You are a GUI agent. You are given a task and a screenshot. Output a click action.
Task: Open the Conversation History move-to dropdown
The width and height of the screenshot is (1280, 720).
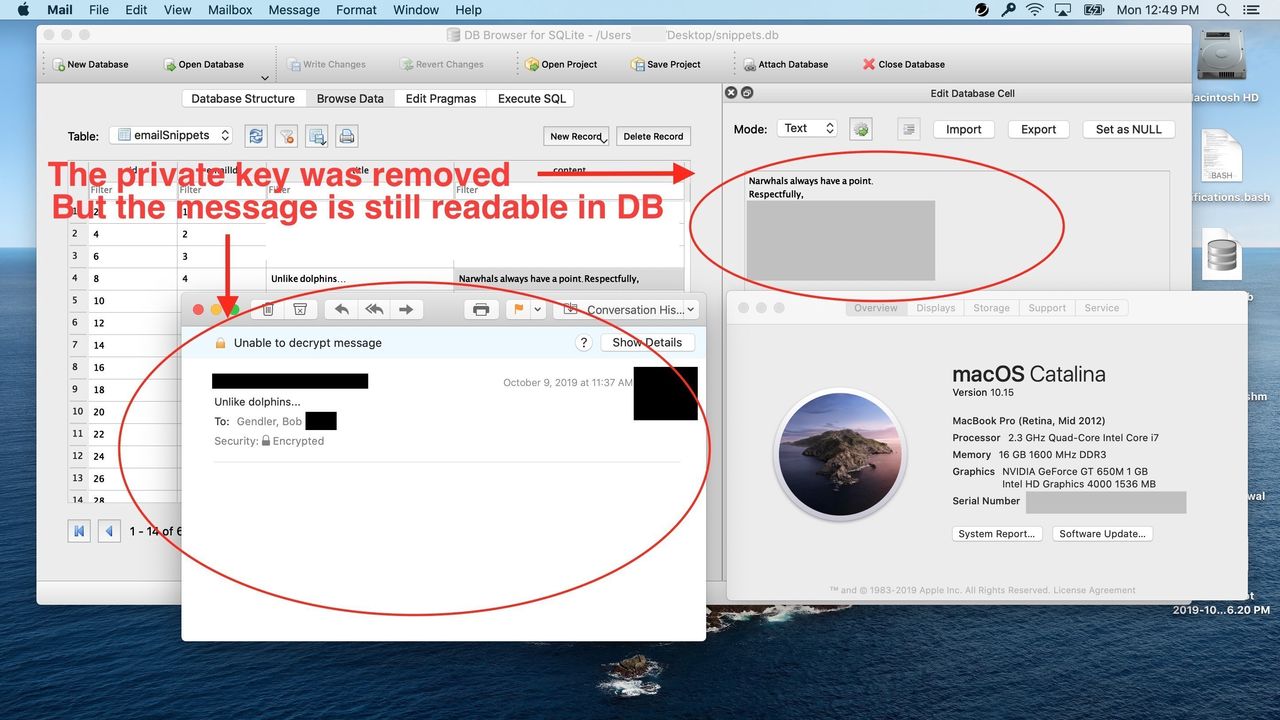[x=625, y=309]
